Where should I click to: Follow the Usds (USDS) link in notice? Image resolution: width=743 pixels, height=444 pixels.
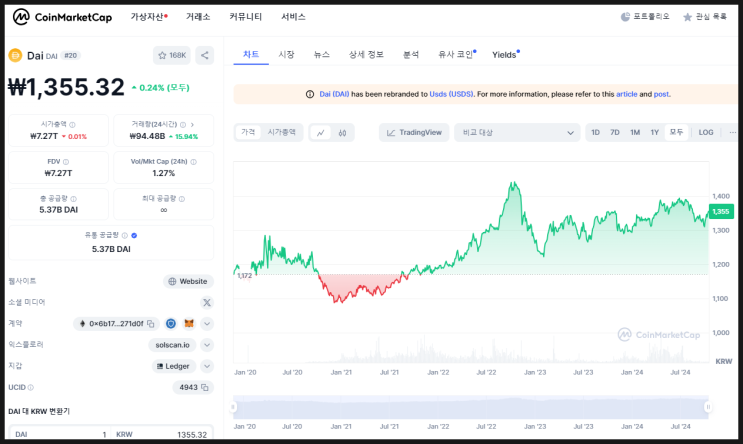coord(451,94)
